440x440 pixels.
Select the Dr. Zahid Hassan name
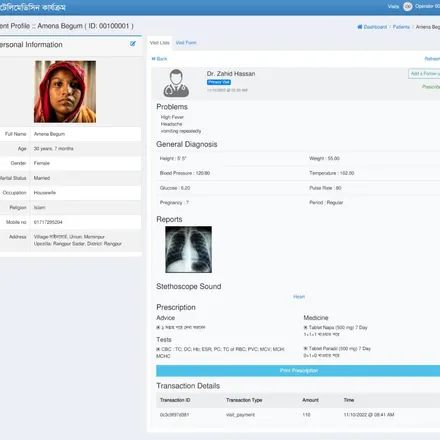pyautogui.click(x=231, y=74)
